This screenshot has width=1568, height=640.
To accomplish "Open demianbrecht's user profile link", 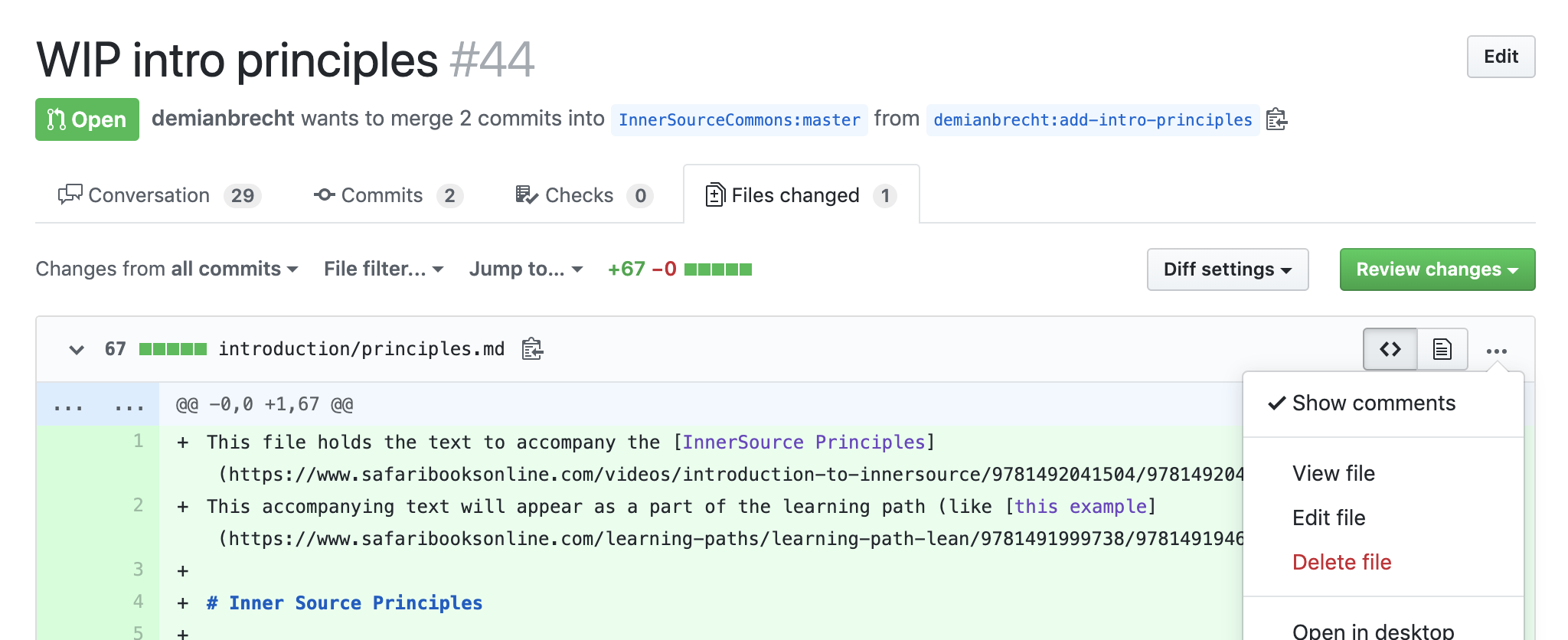I will [x=223, y=119].
